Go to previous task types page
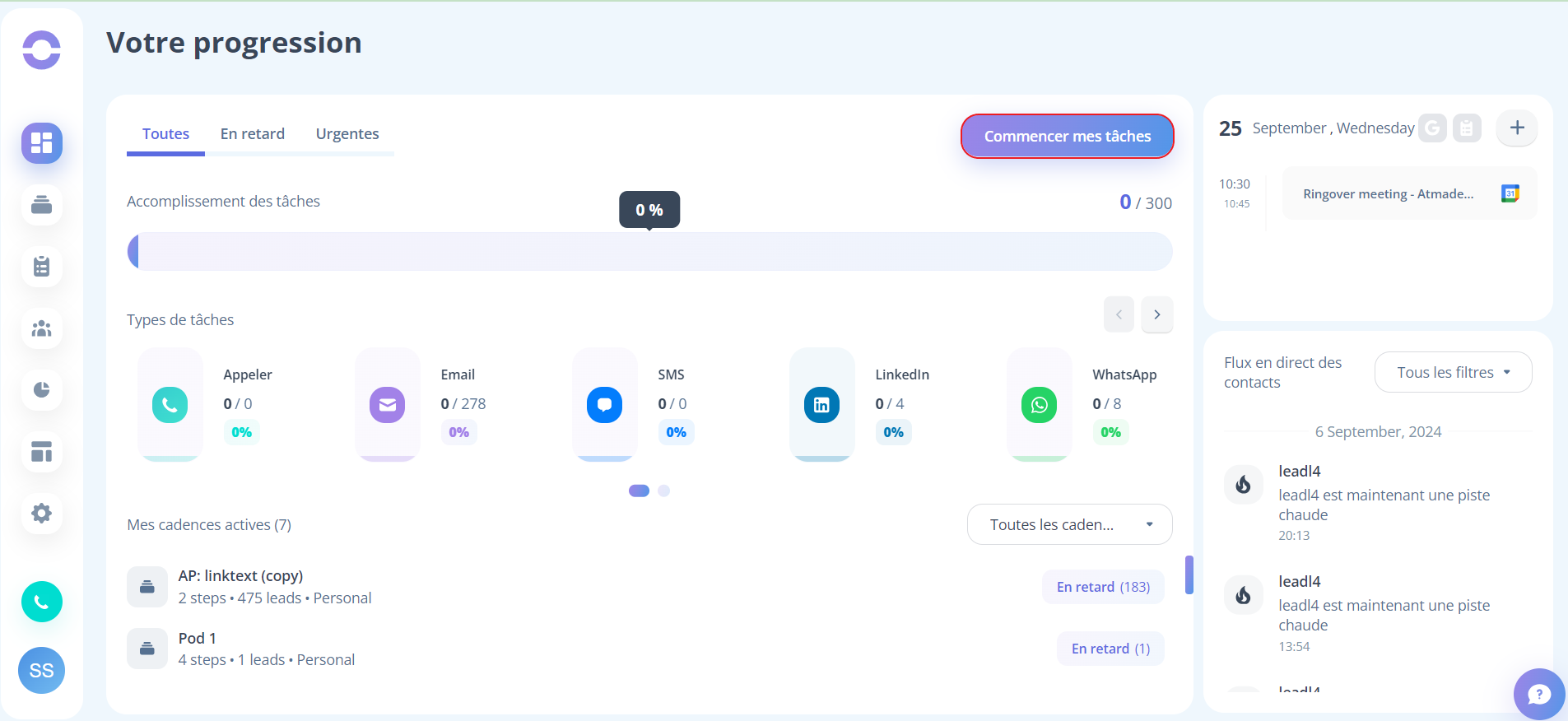Image resolution: width=1568 pixels, height=721 pixels. pos(1119,314)
